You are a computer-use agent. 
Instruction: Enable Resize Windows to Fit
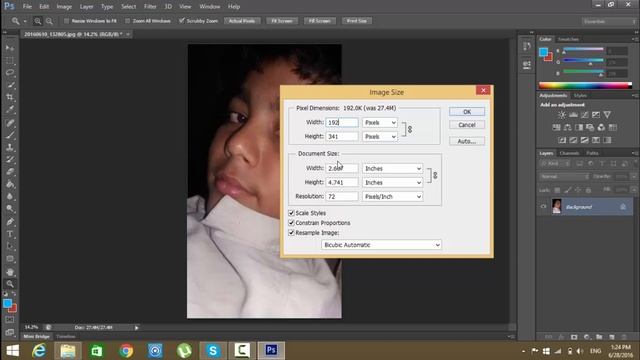[66, 21]
